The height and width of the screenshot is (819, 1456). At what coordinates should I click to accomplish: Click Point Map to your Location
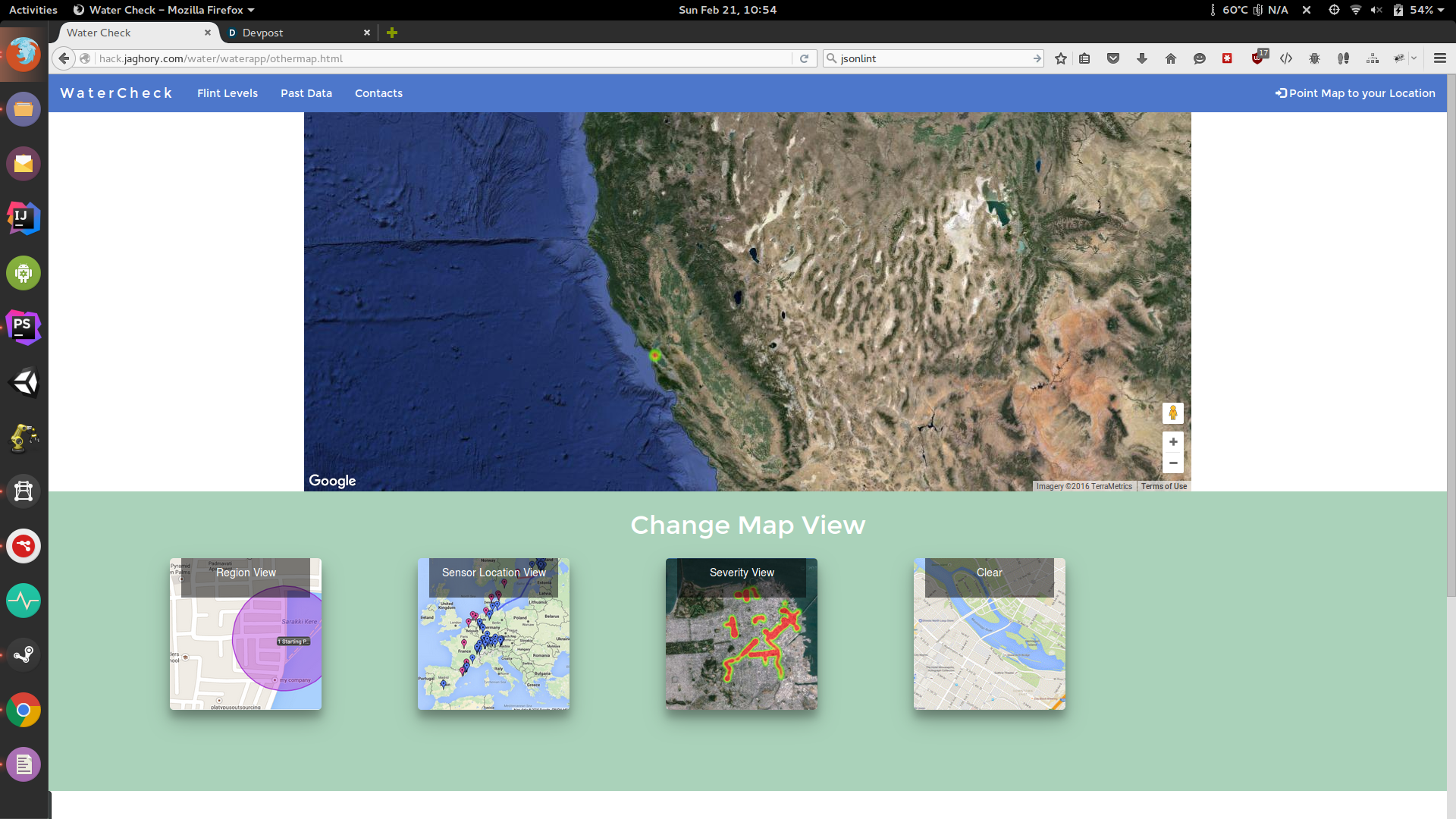1355,93
